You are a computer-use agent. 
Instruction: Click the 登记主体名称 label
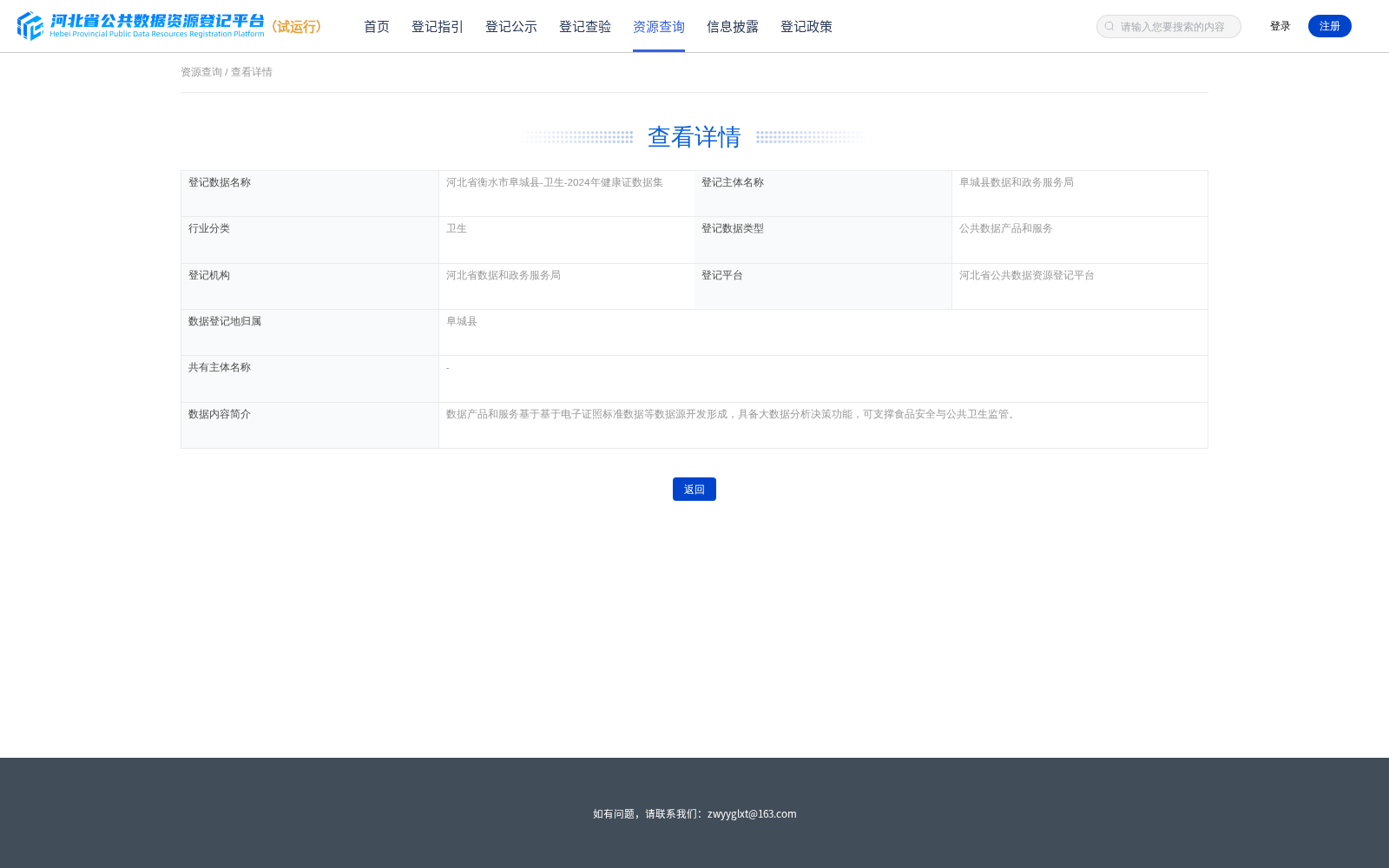(733, 182)
